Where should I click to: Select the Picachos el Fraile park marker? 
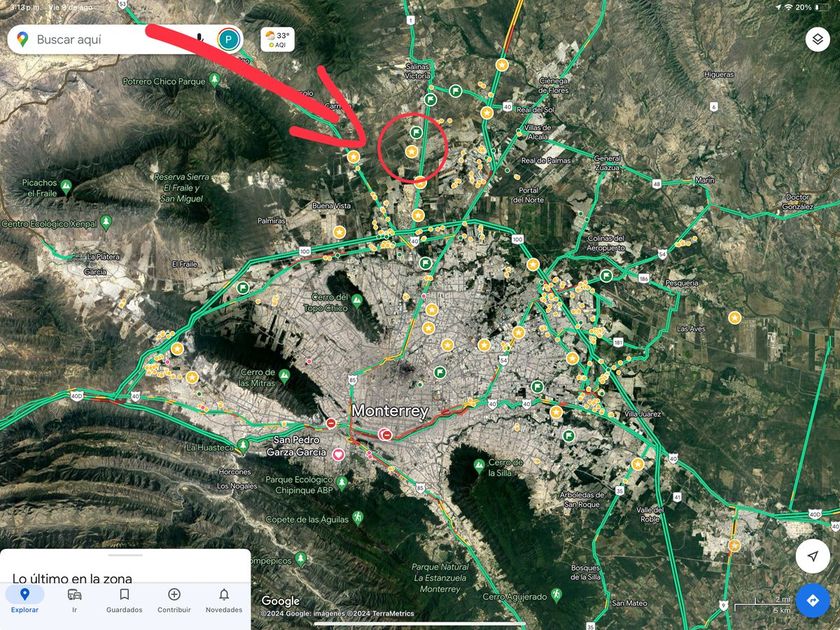coord(66,186)
